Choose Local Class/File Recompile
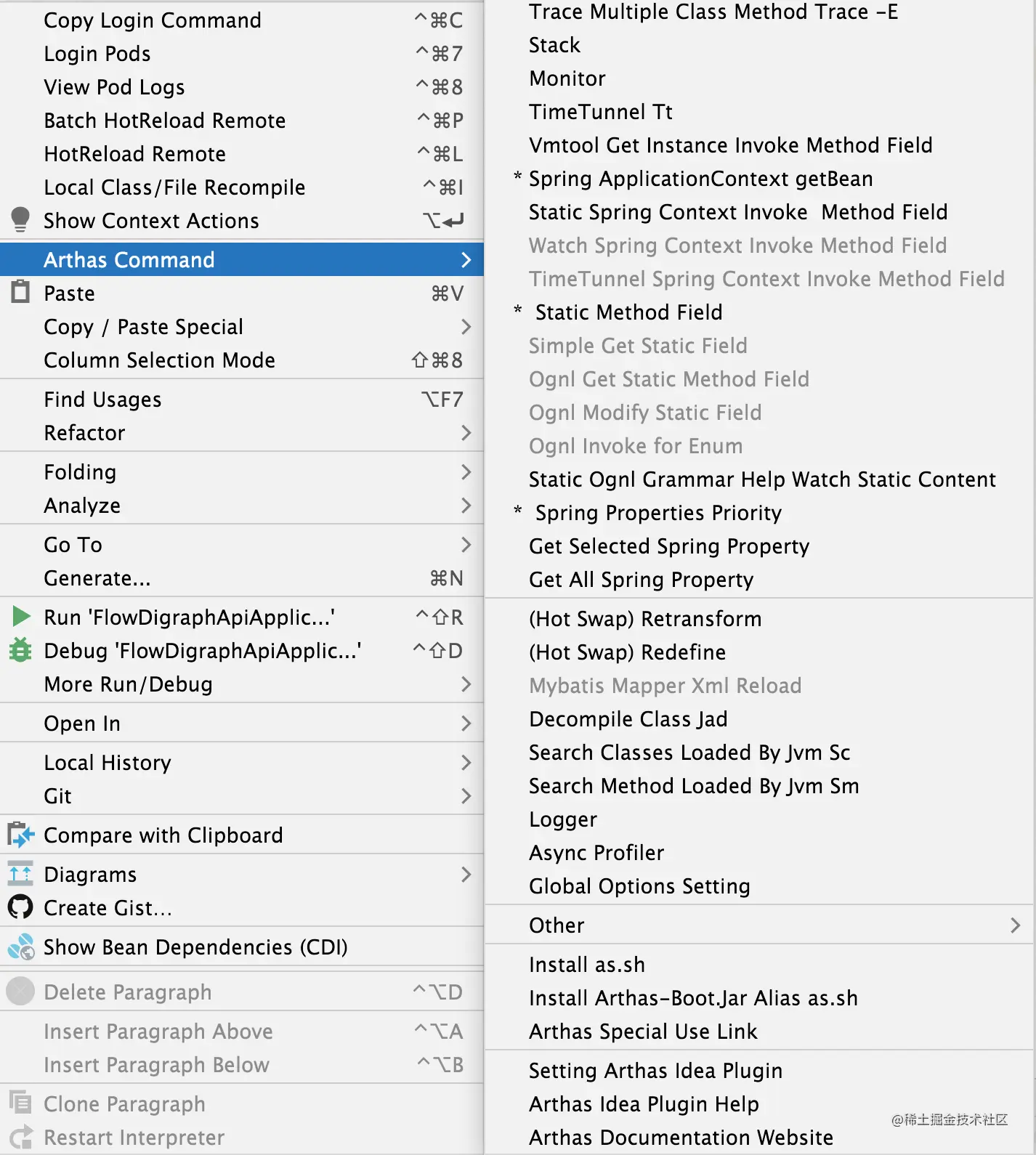This screenshot has width=1036, height=1155. tap(242, 187)
